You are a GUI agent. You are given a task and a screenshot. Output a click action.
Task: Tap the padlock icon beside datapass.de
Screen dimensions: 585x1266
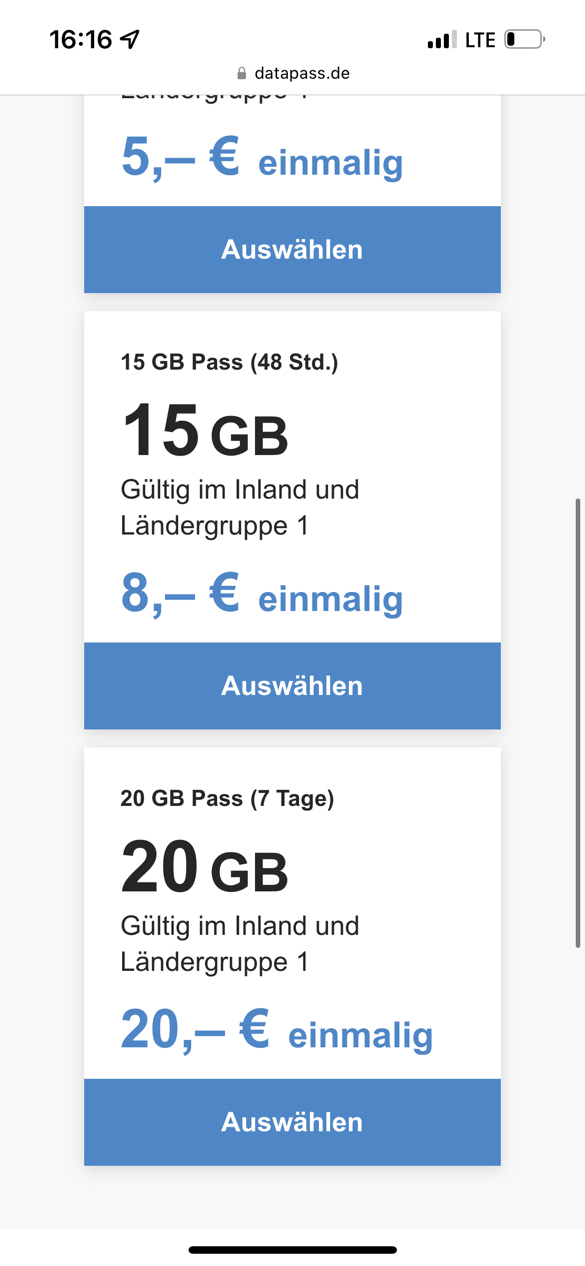pos(241,73)
